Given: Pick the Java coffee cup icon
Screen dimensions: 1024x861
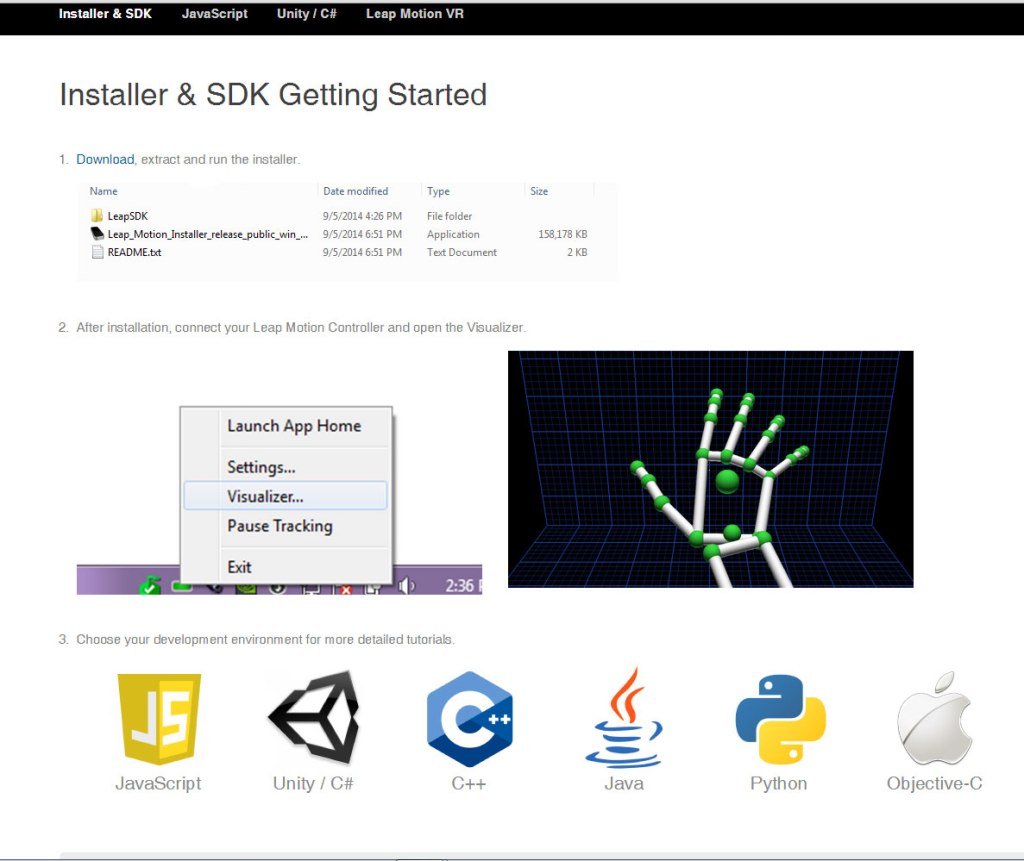Looking at the screenshot, I should [x=622, y=718].
